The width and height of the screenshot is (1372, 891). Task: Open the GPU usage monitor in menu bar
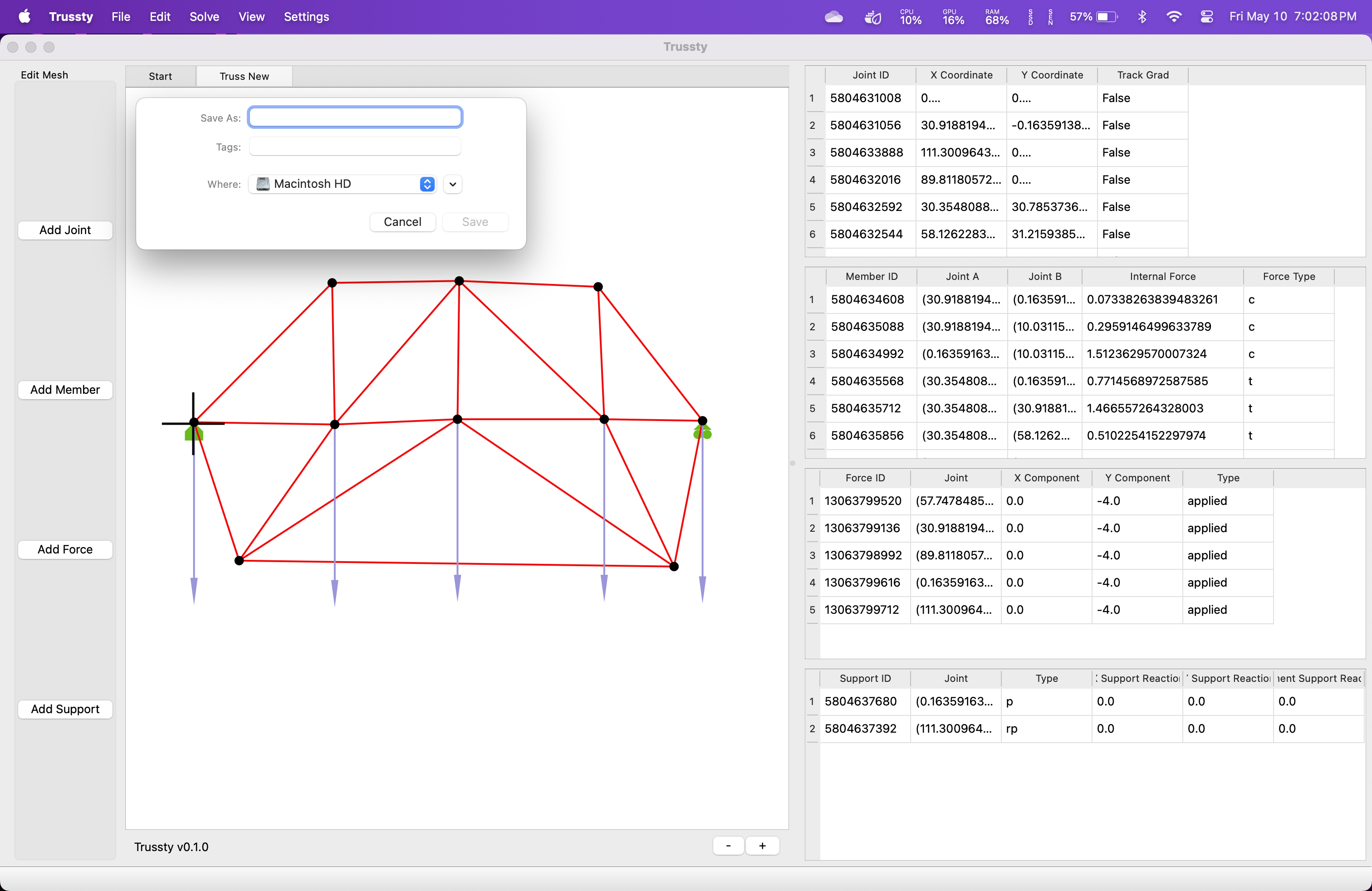coord(953,17)
